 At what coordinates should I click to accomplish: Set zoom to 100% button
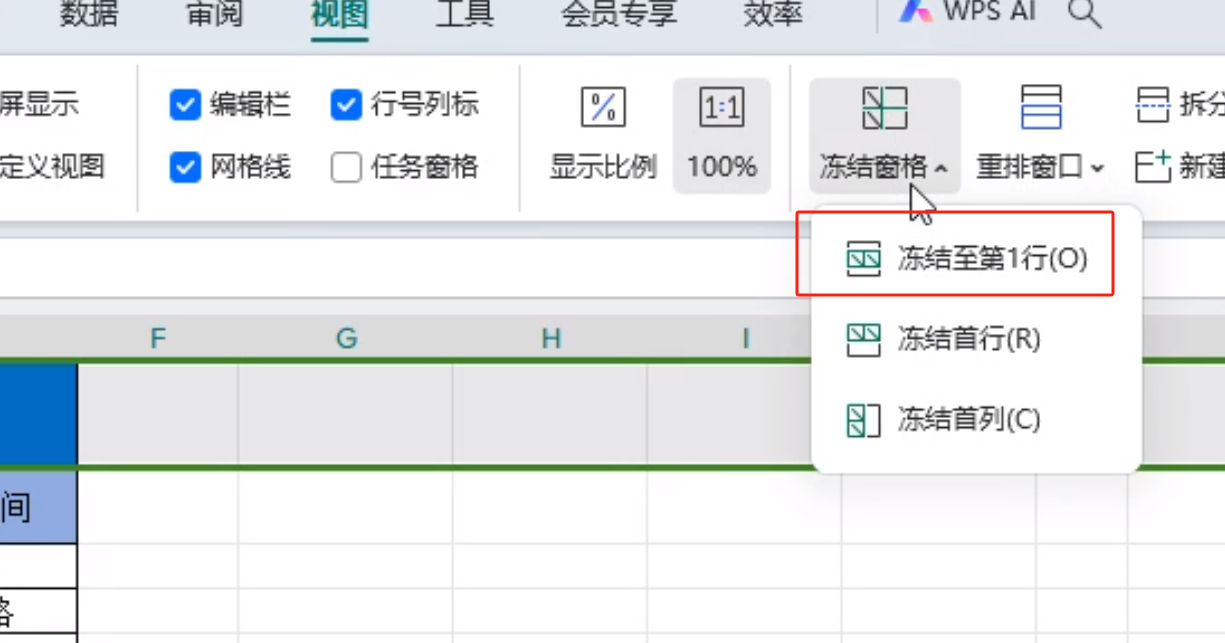pos(722,135)
